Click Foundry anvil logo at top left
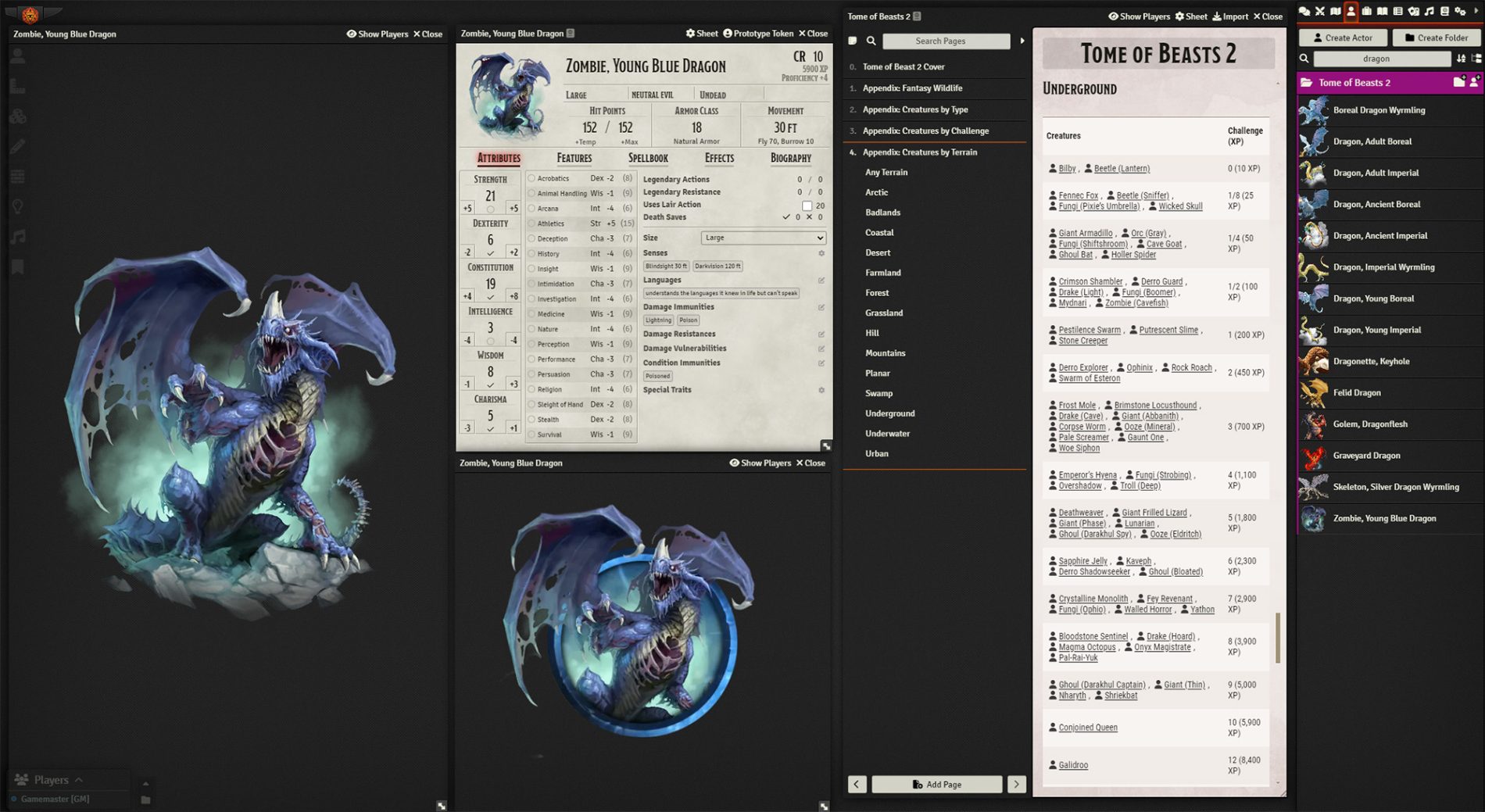 click(30, 13)
